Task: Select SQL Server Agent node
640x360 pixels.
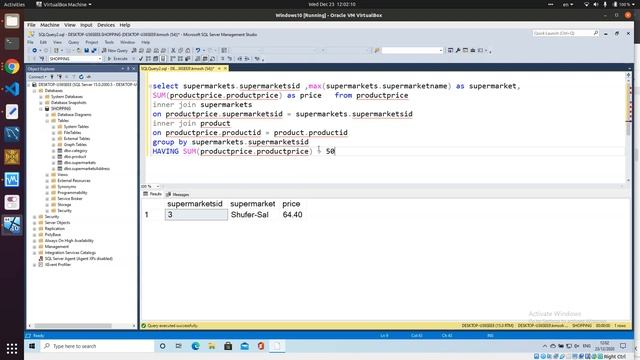Action: [78, 259]
